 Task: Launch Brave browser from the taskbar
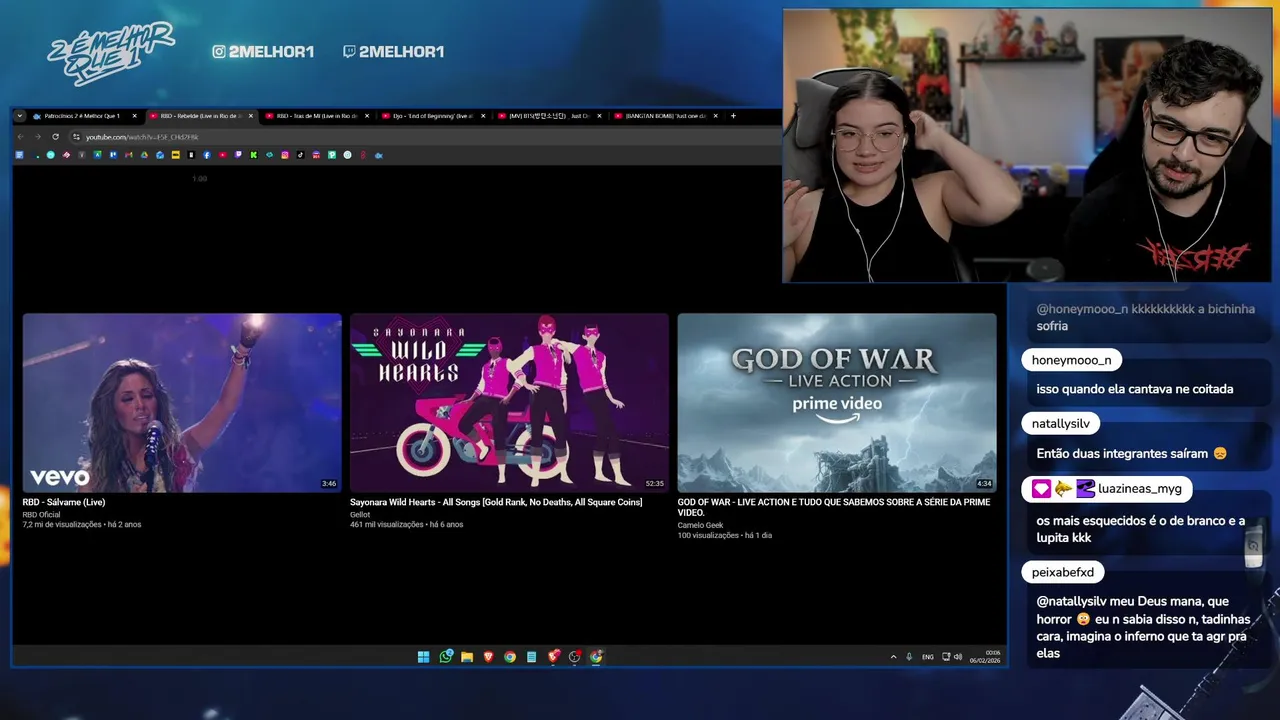[489, 657]
